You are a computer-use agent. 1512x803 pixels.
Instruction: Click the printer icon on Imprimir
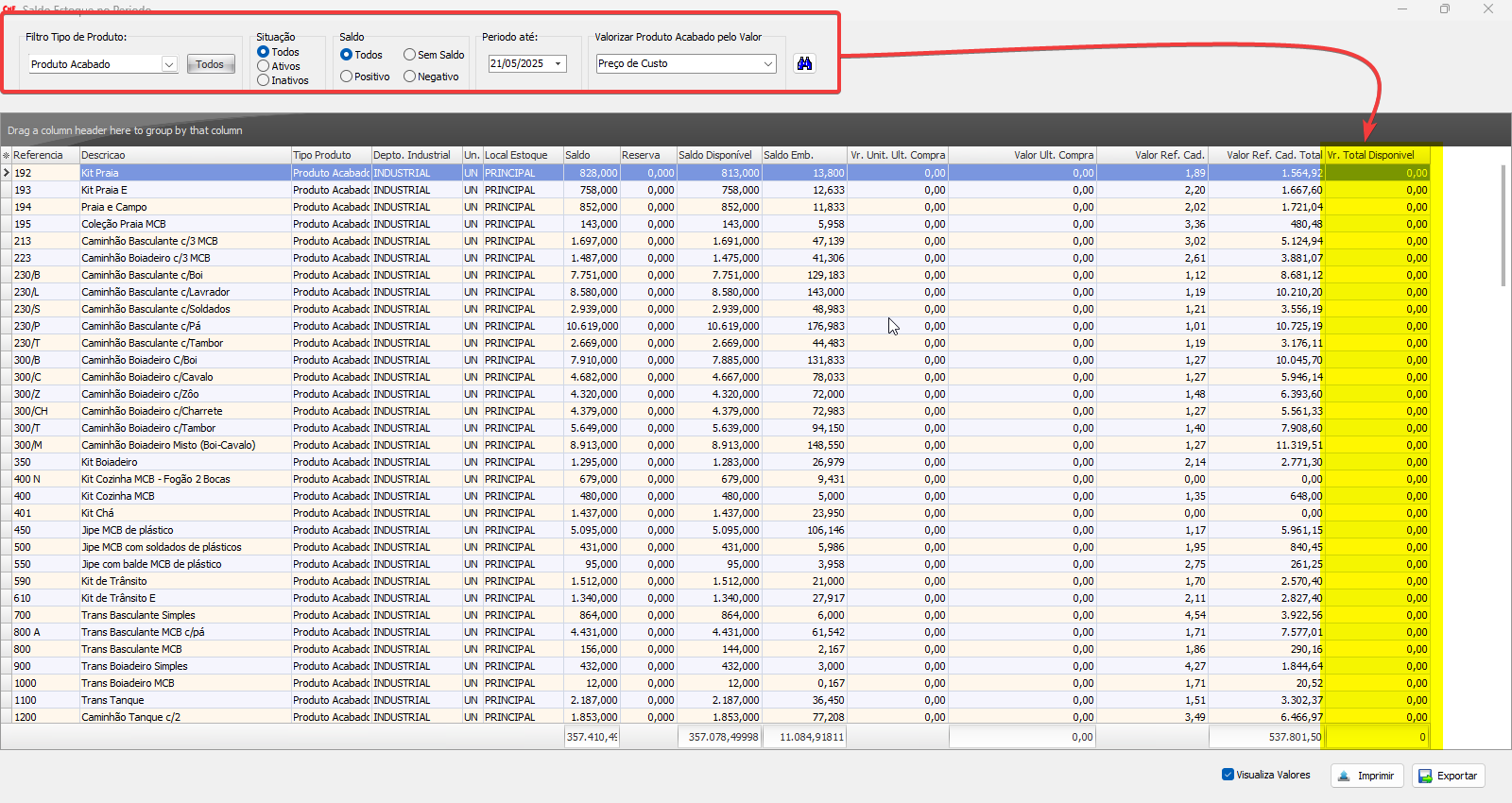[1344, 776]
